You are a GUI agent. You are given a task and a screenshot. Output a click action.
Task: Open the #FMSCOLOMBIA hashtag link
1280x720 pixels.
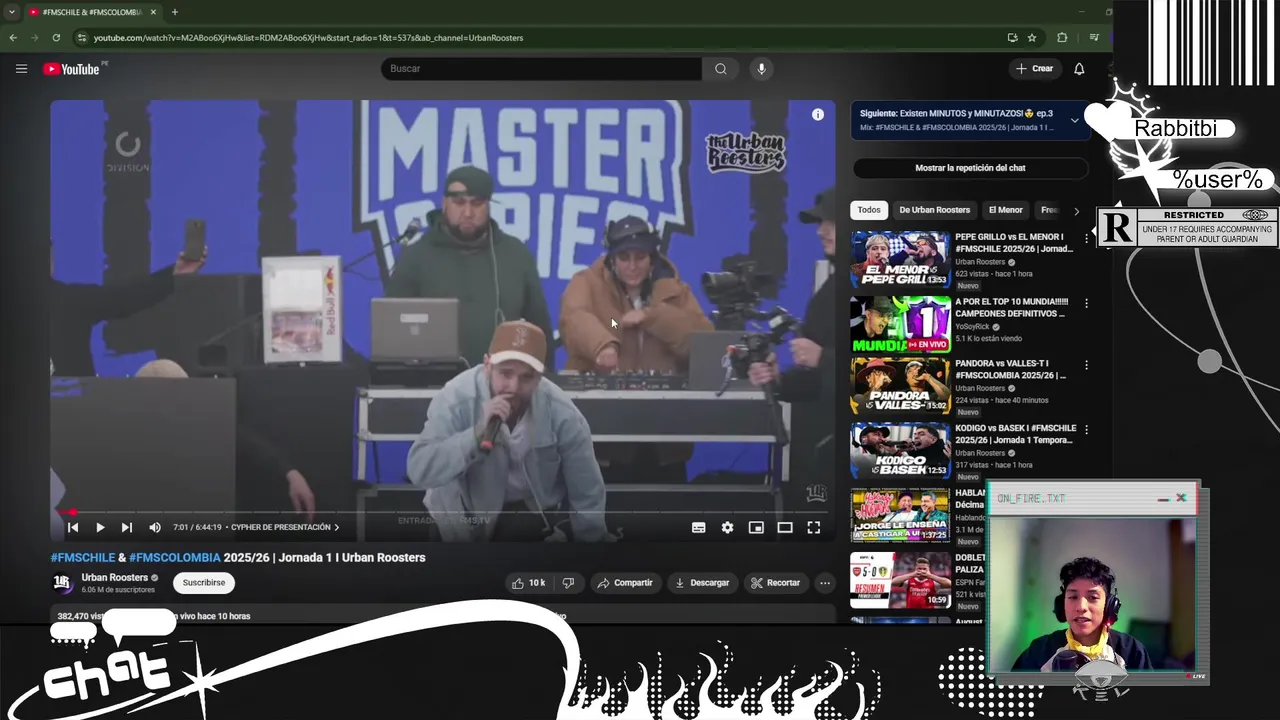click(x=175, y=558)
